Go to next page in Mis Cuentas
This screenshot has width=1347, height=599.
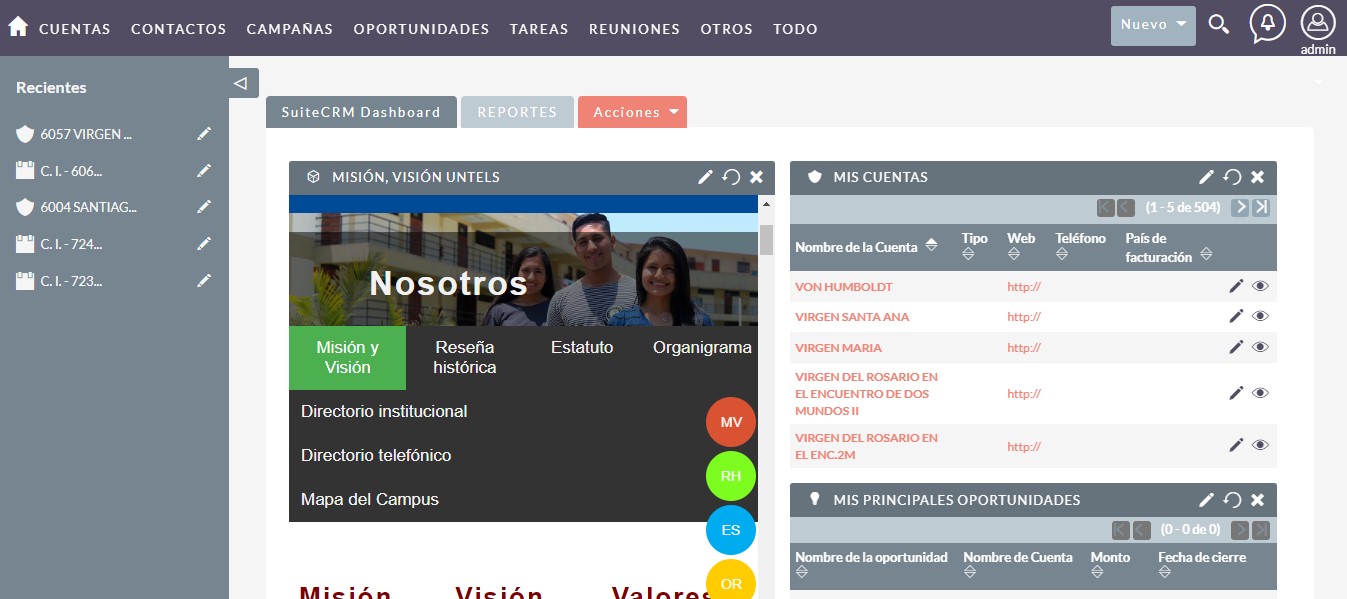1240,207
